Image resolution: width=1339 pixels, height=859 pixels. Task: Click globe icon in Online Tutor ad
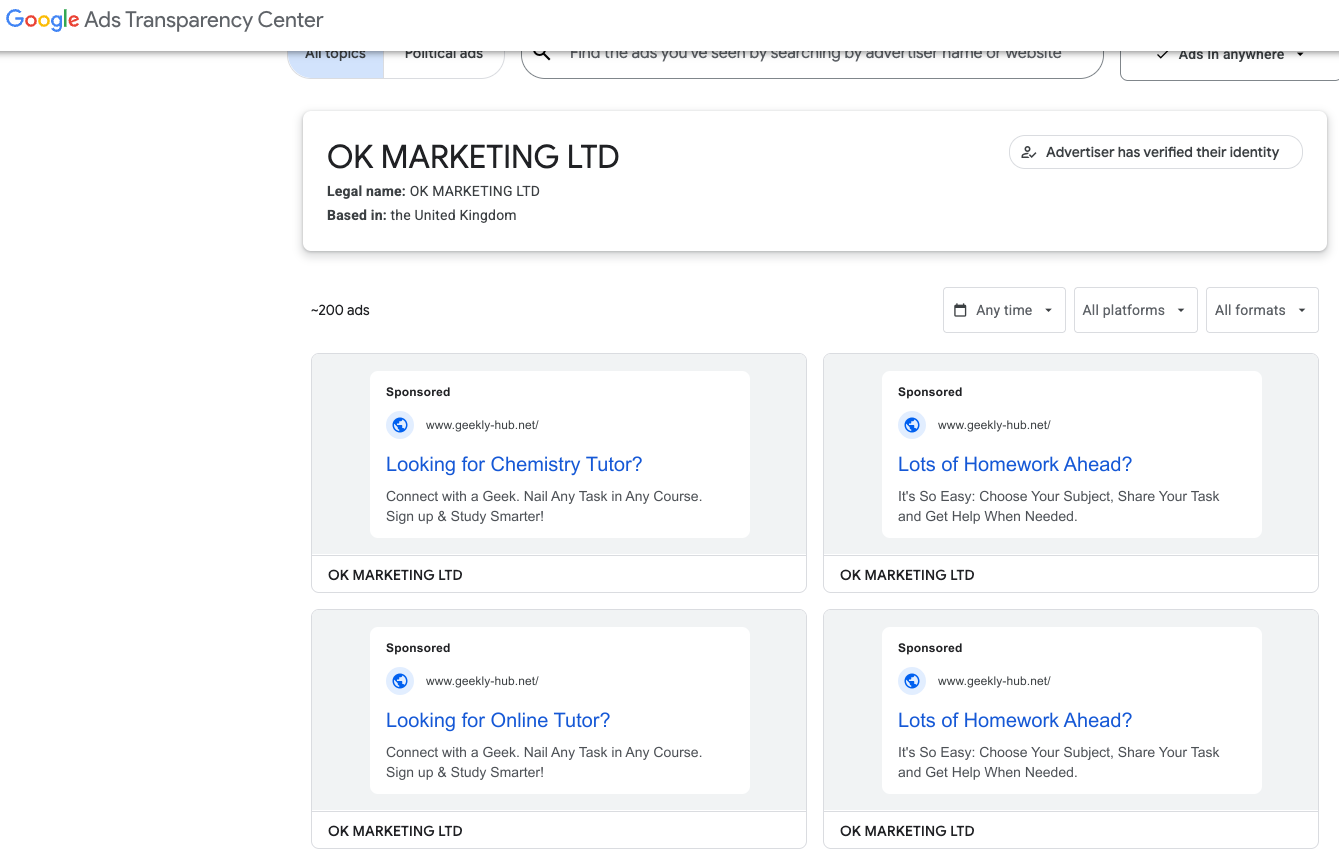[400, 681]
